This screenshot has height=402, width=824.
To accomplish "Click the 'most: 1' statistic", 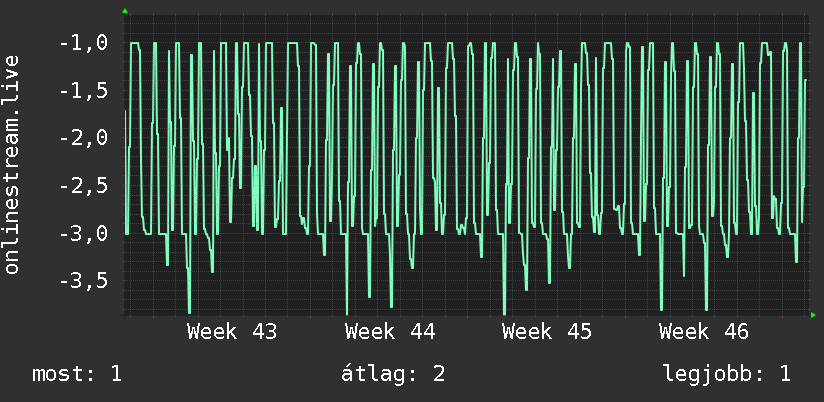I will [77, 374].
